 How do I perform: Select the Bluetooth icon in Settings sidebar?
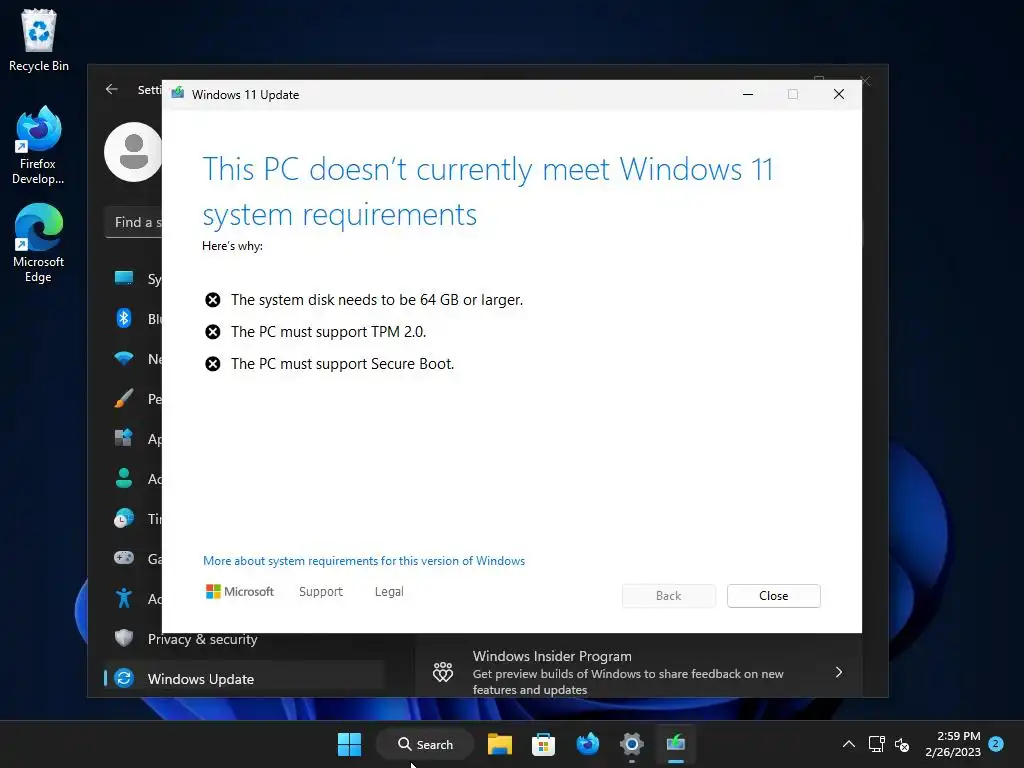123,318
